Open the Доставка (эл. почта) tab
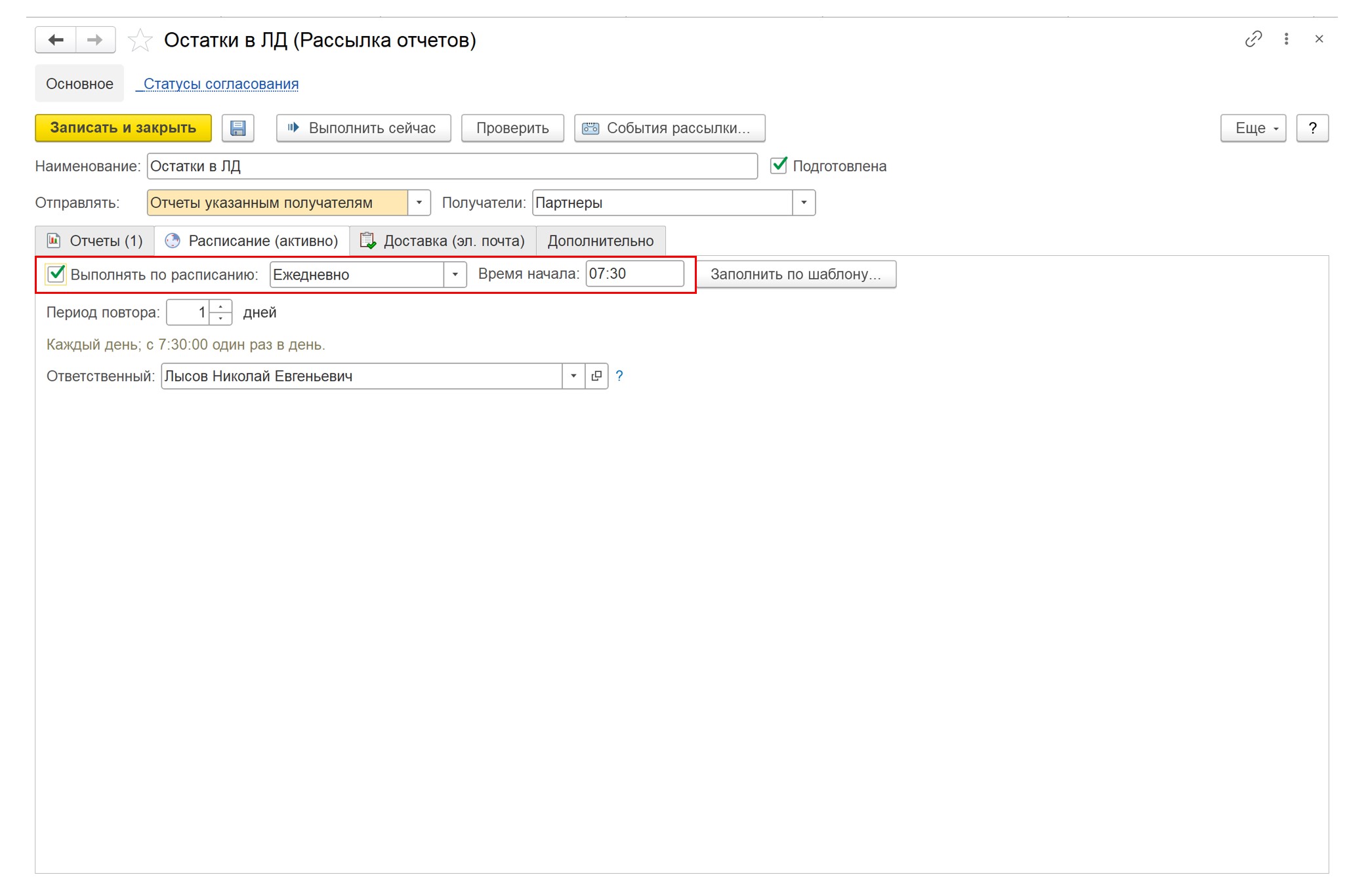The height and width of the screenshot is (896, 1349). click(443, 241)
